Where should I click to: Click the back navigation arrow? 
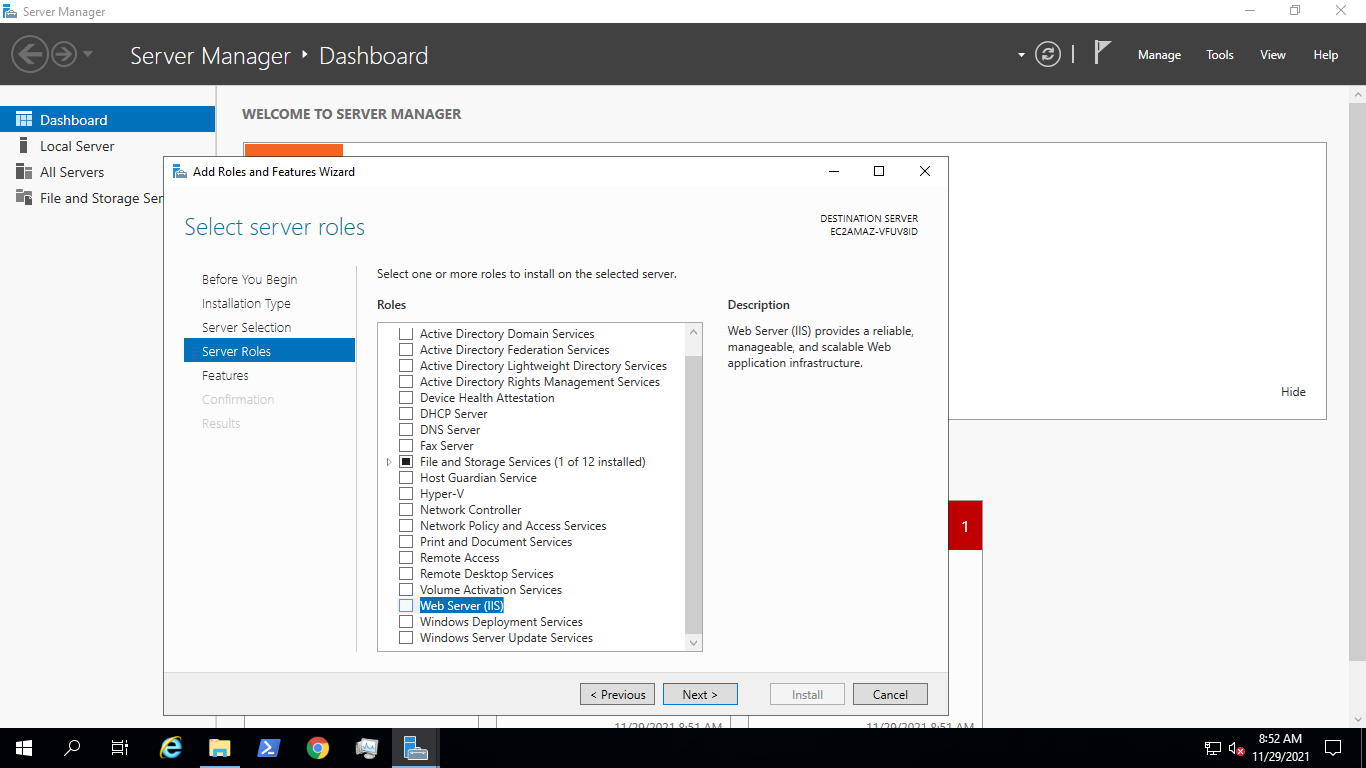30,54
